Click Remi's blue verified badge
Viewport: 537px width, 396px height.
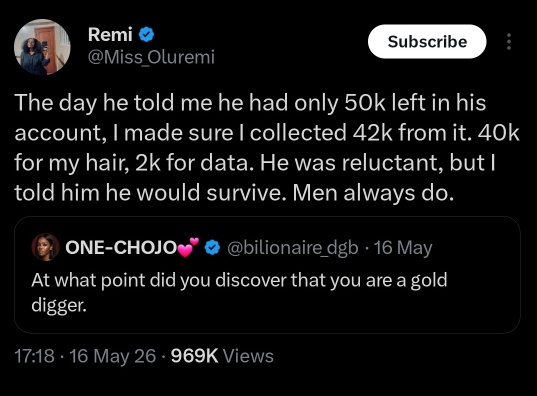(x=146, y=35)
